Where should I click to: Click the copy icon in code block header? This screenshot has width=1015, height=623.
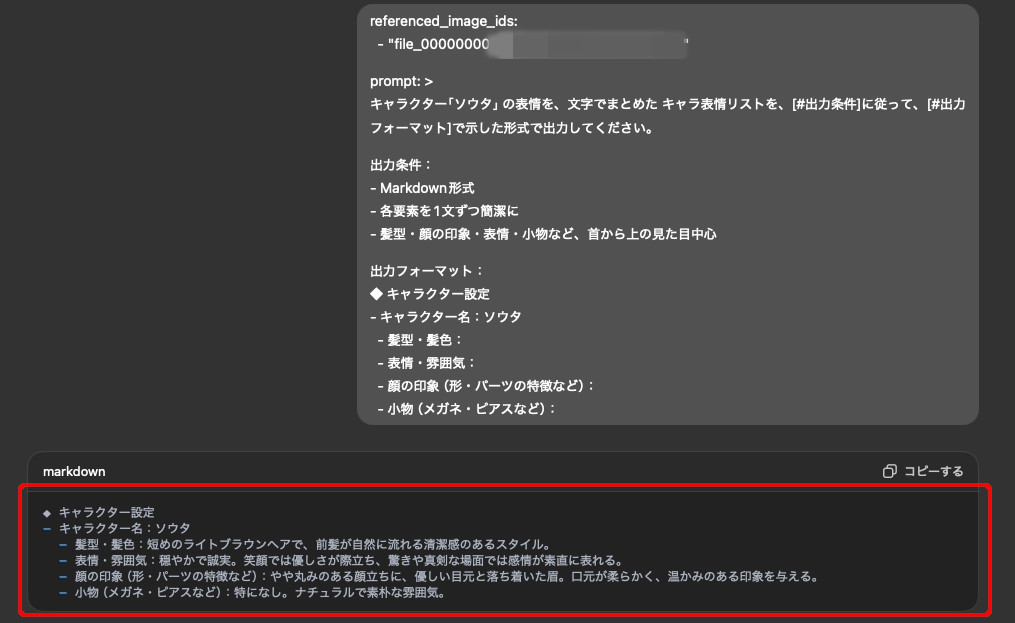point(889,471)
